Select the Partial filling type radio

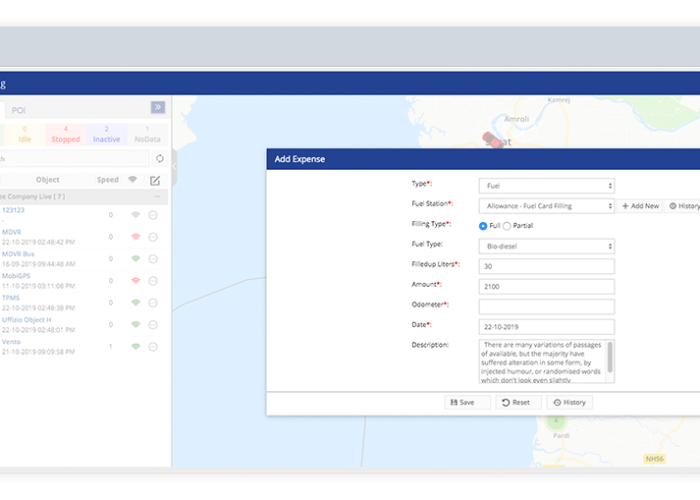pos(507,225)
